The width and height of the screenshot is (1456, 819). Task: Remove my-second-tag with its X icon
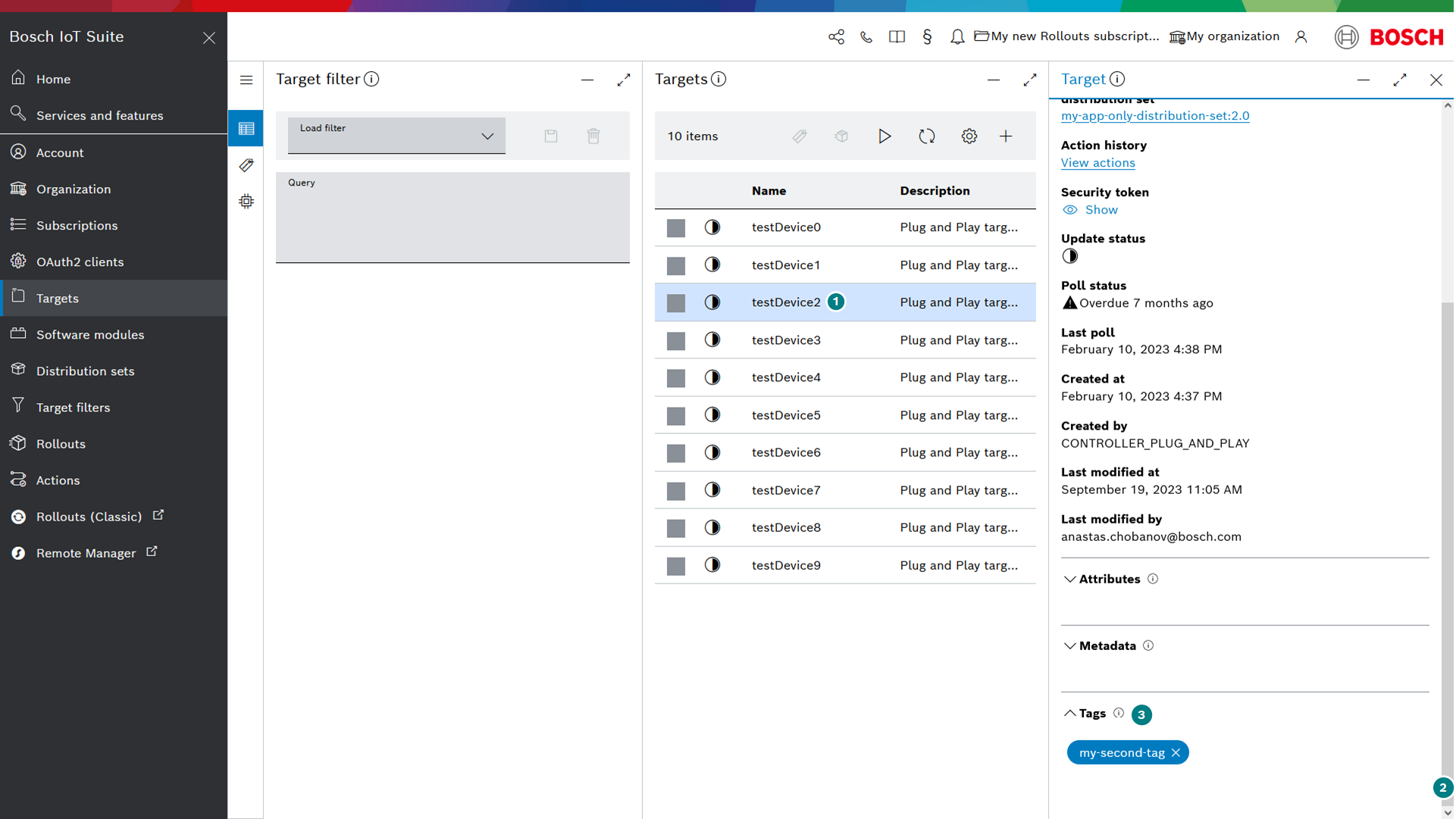coord(1176,753)
